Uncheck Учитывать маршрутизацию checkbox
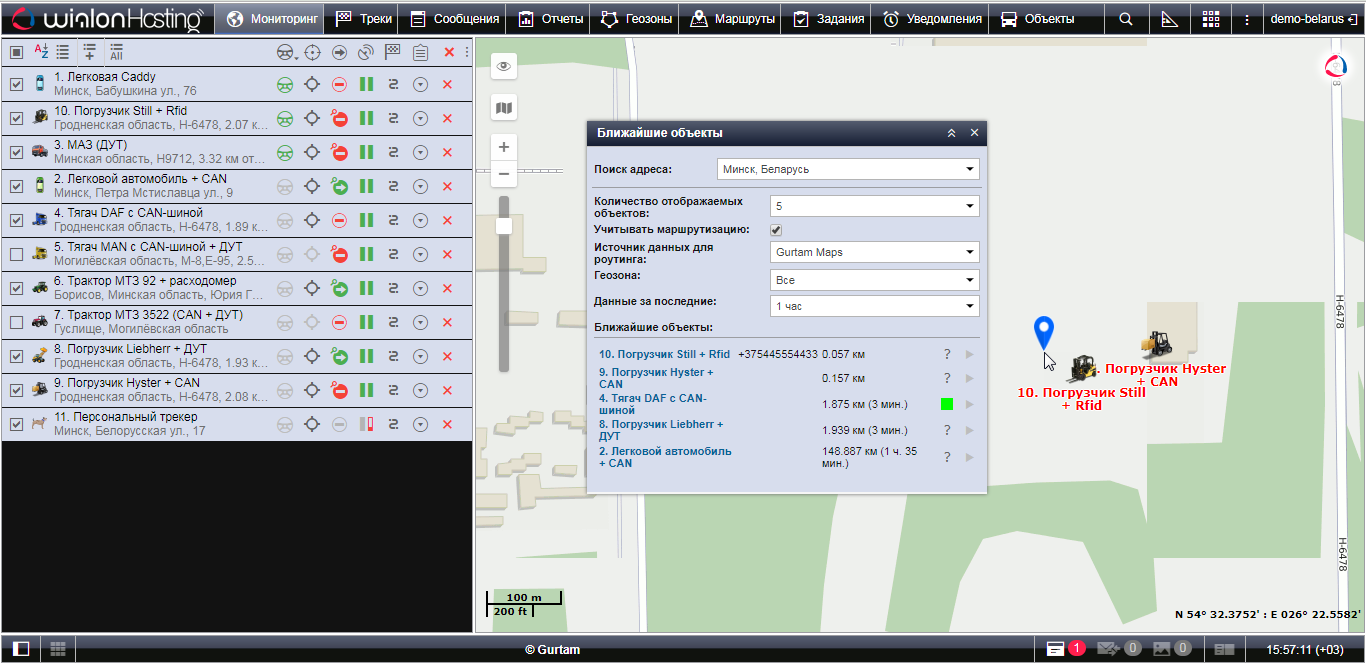Viewport: 1366px width, 663px height. point(776,230)
